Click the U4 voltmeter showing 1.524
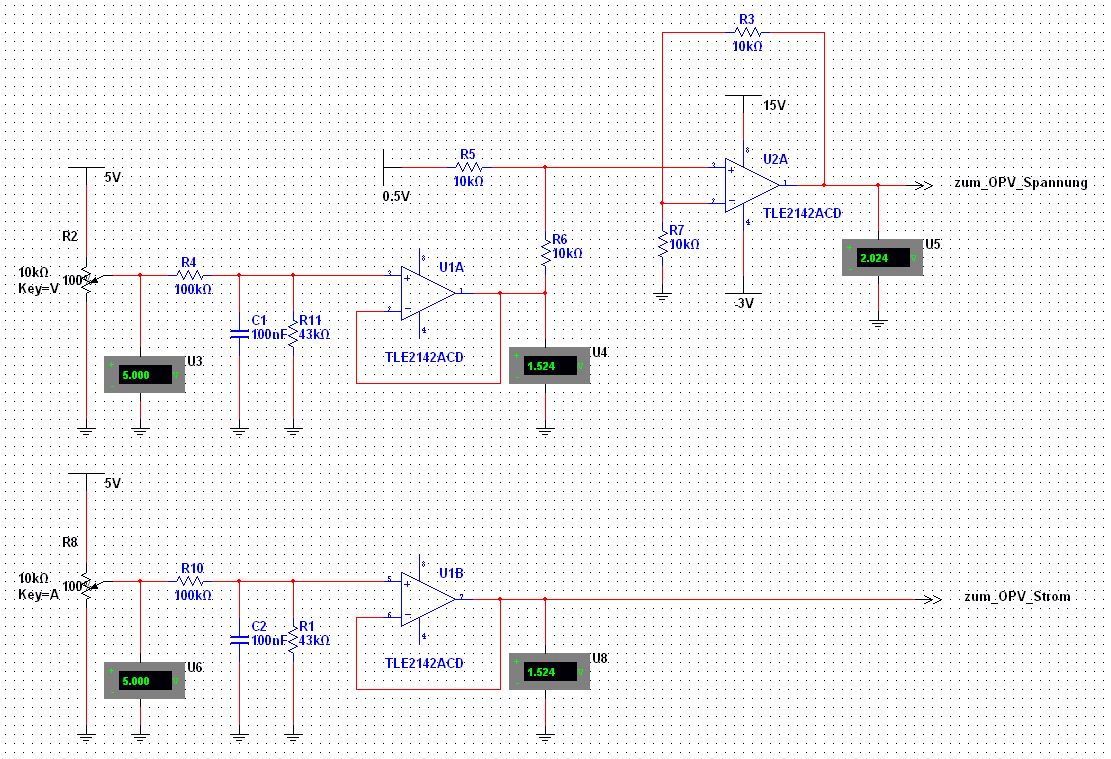 pyautogui.click(x=550, y=366)
